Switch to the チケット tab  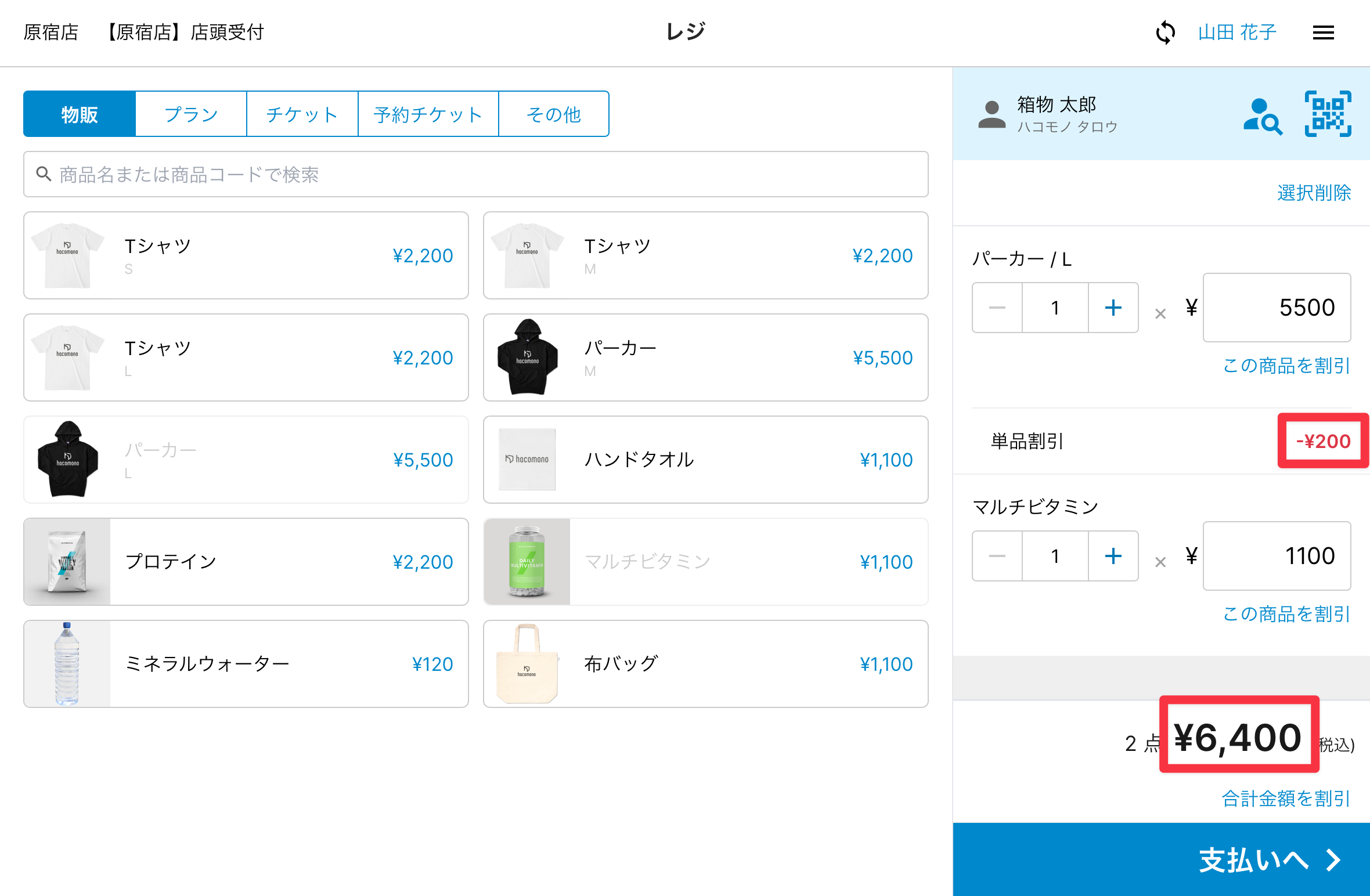coord(302,114)
